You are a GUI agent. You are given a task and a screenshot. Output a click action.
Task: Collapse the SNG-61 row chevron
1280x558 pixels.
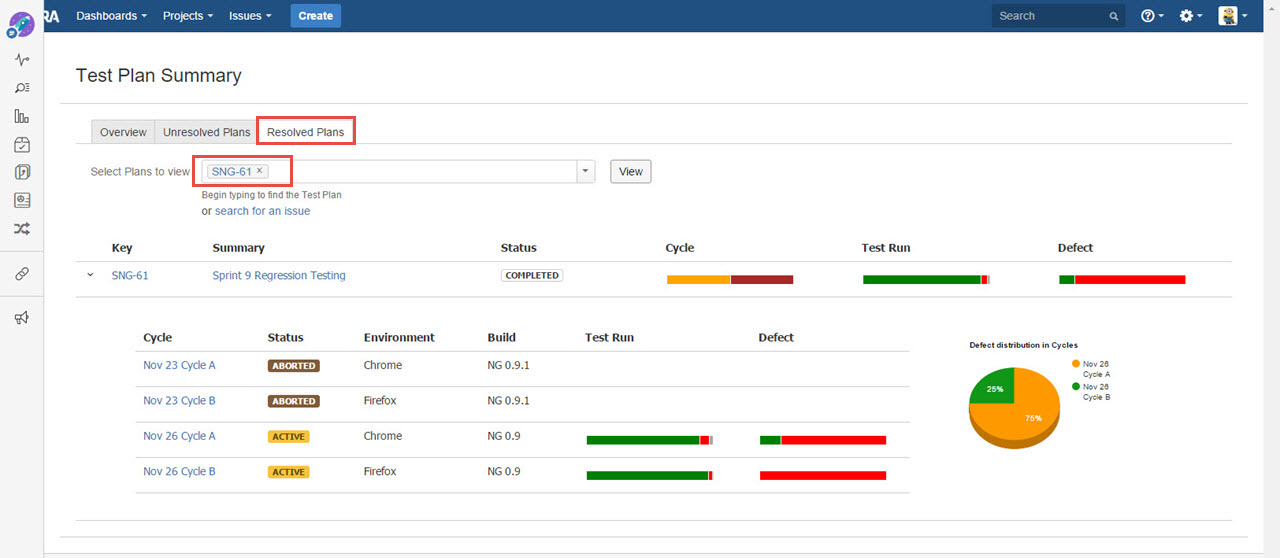[x=90, y=275]
